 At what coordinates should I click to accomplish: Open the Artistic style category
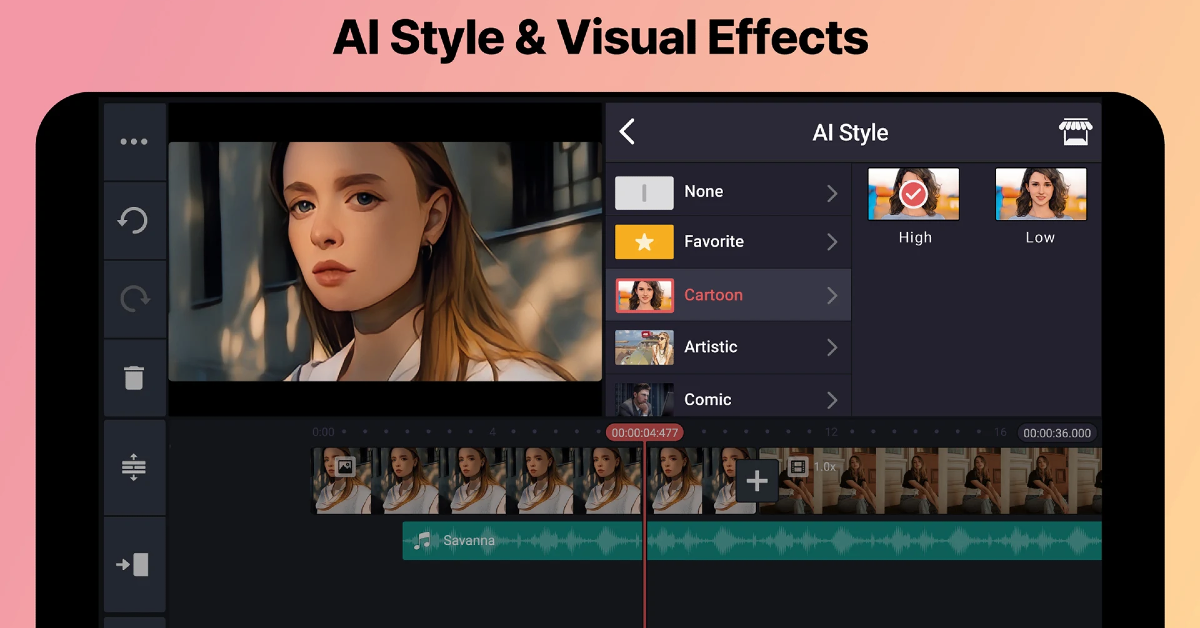tap(710, 347)
